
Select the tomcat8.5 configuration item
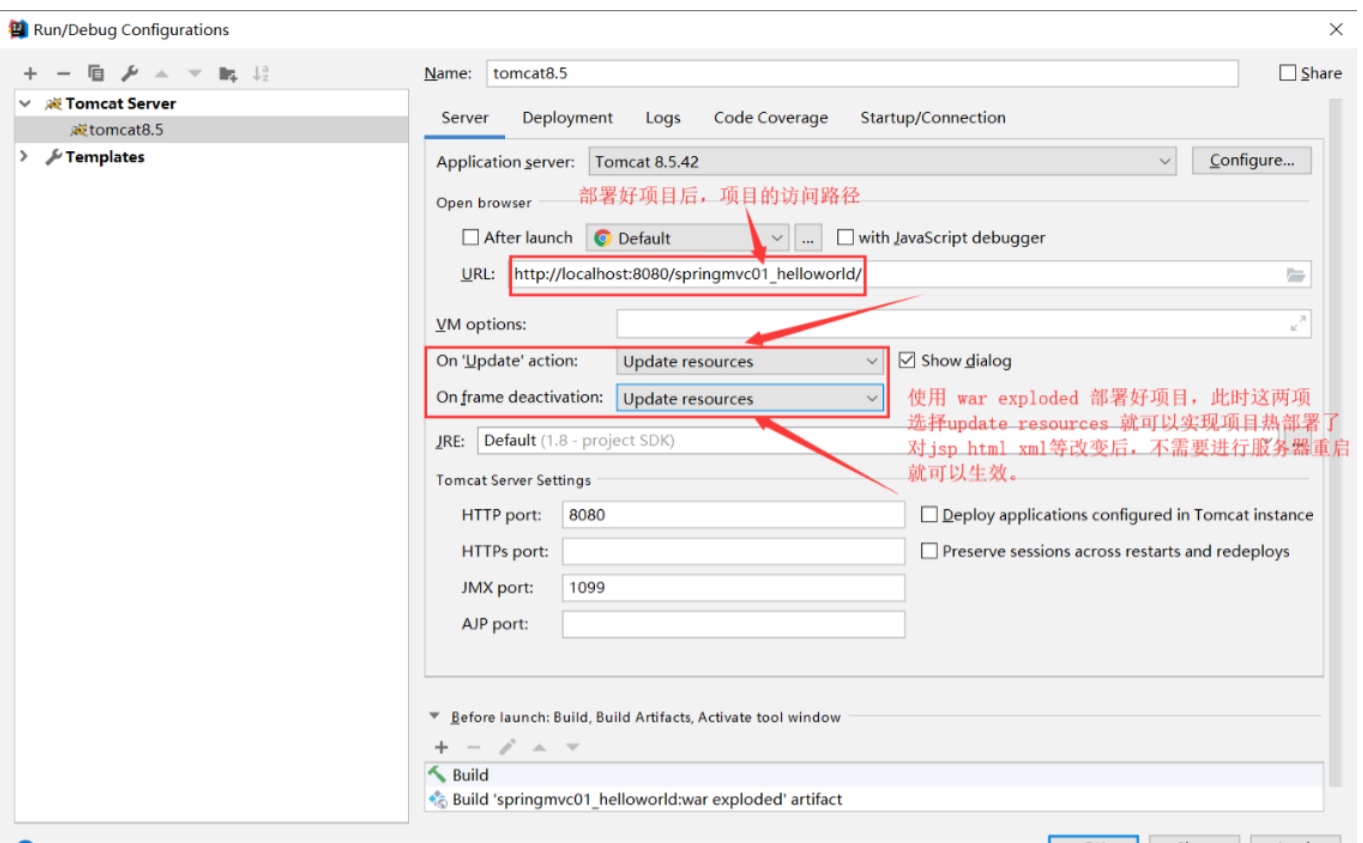(212, 130)
